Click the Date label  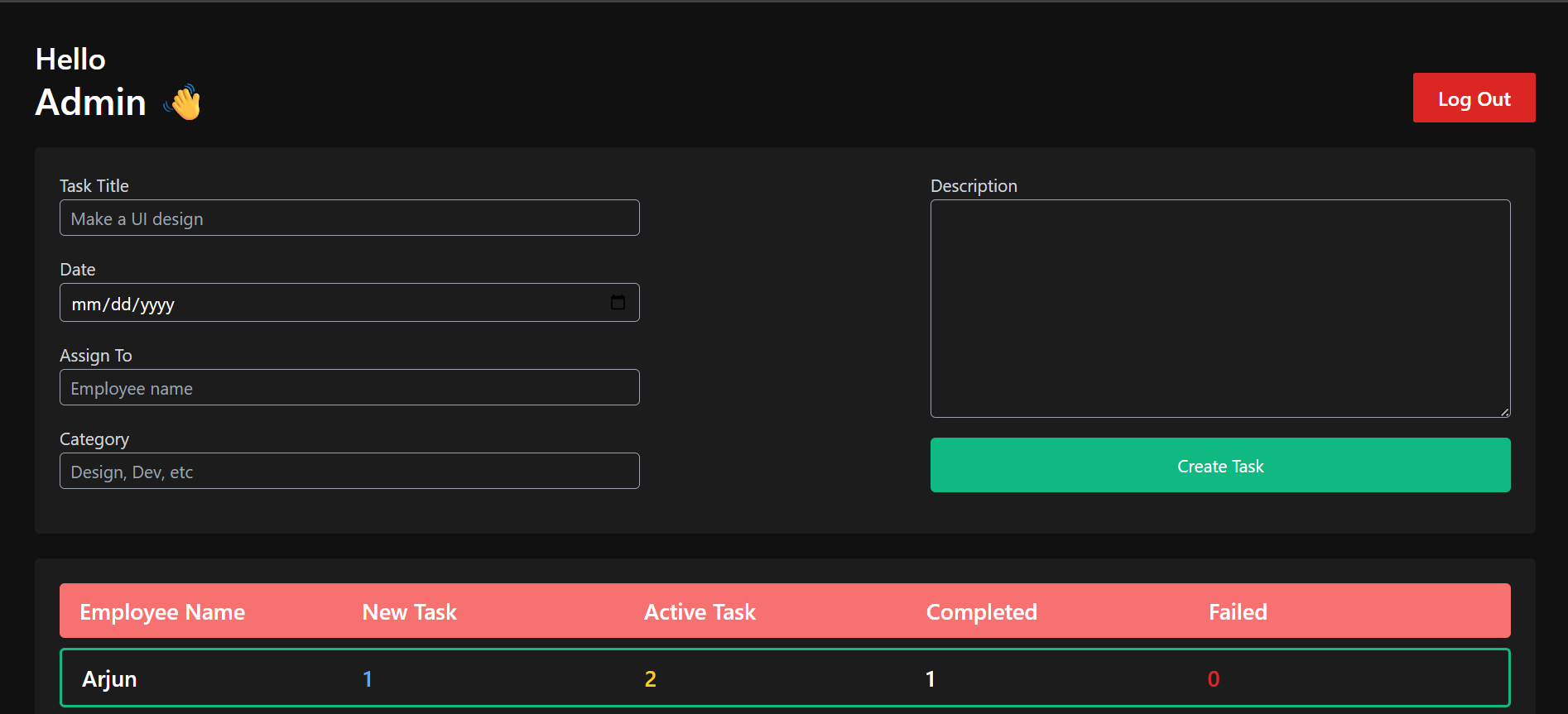pyautogui.click(x=78, y=270)
